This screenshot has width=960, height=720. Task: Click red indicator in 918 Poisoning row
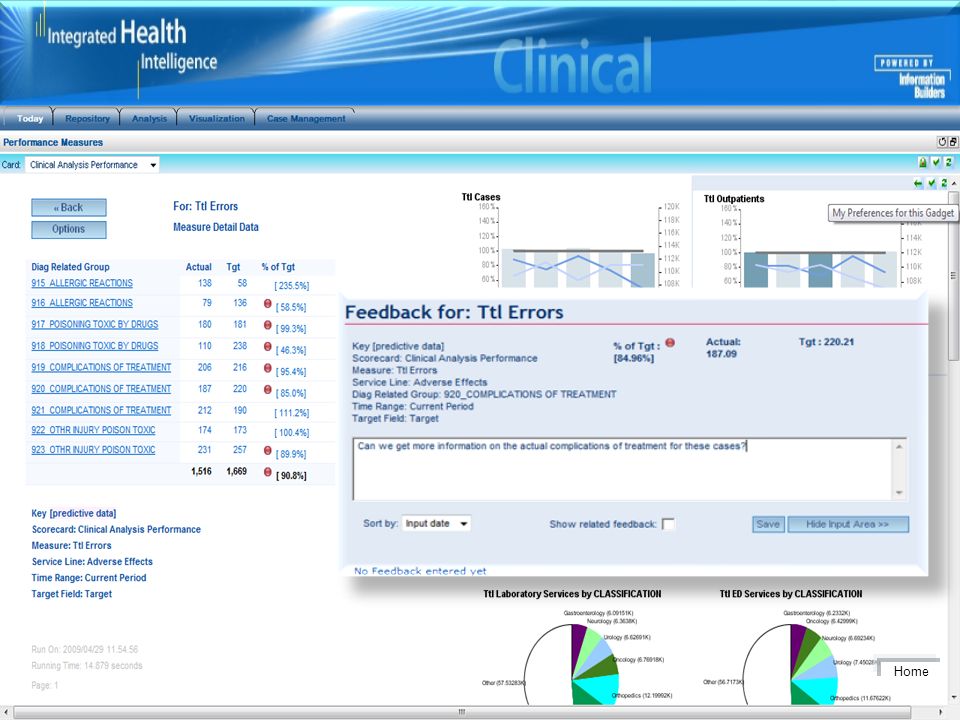click(x=268, y=346)
